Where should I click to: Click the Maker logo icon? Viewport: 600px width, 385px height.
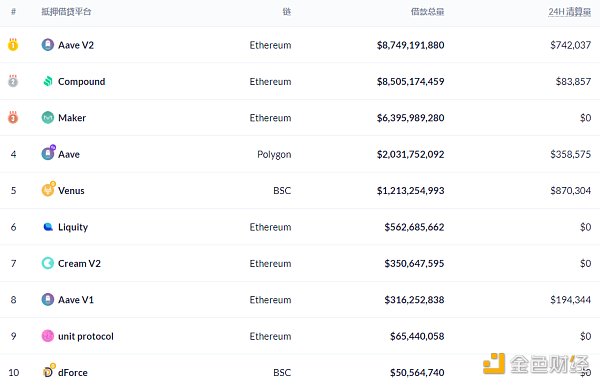tap(47, 117)
